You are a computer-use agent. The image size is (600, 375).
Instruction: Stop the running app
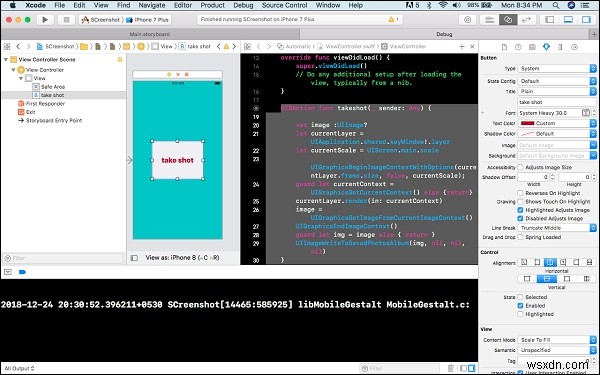tap(66, 20)
